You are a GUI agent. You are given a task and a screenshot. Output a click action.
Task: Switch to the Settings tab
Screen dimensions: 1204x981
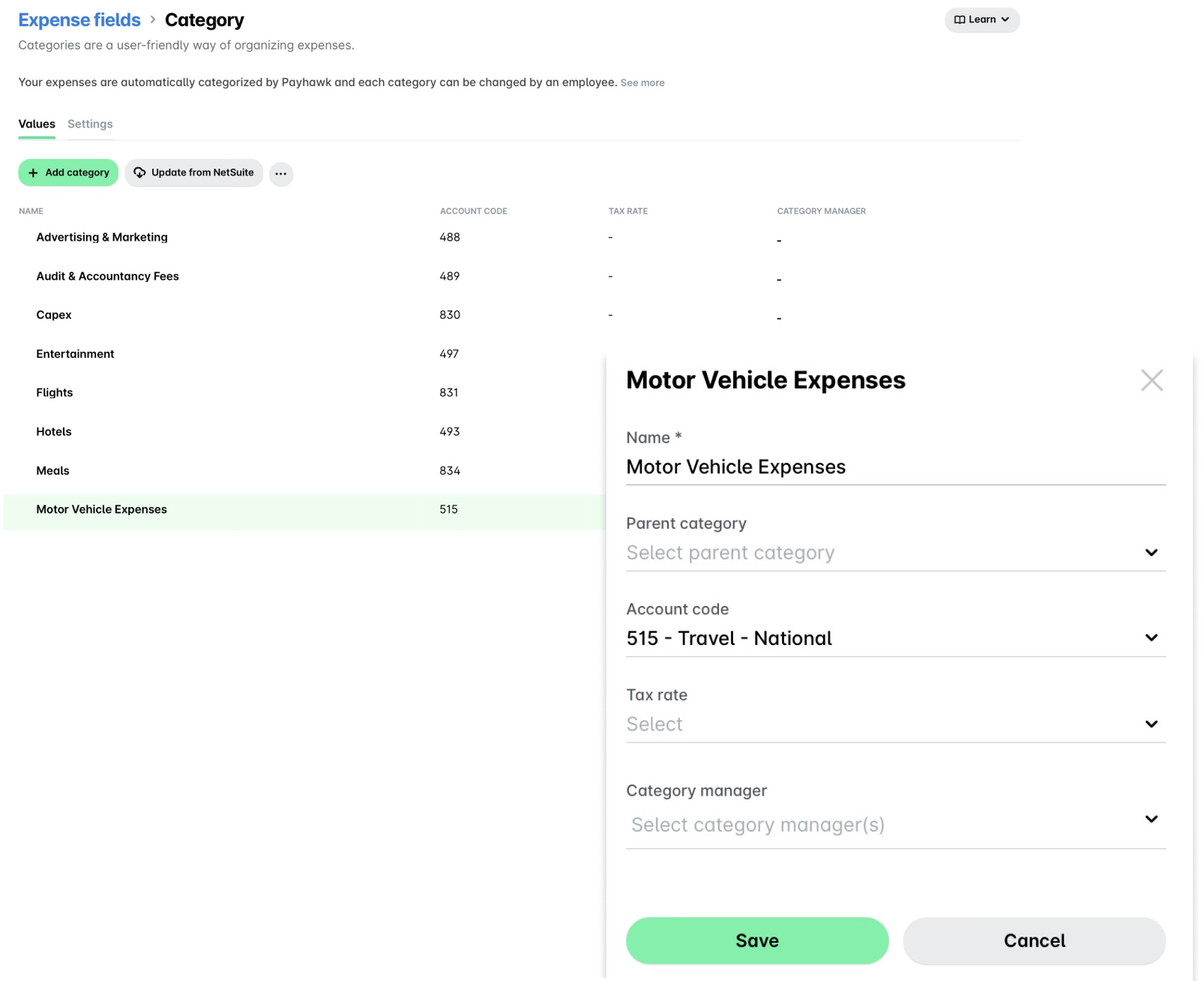89,124
